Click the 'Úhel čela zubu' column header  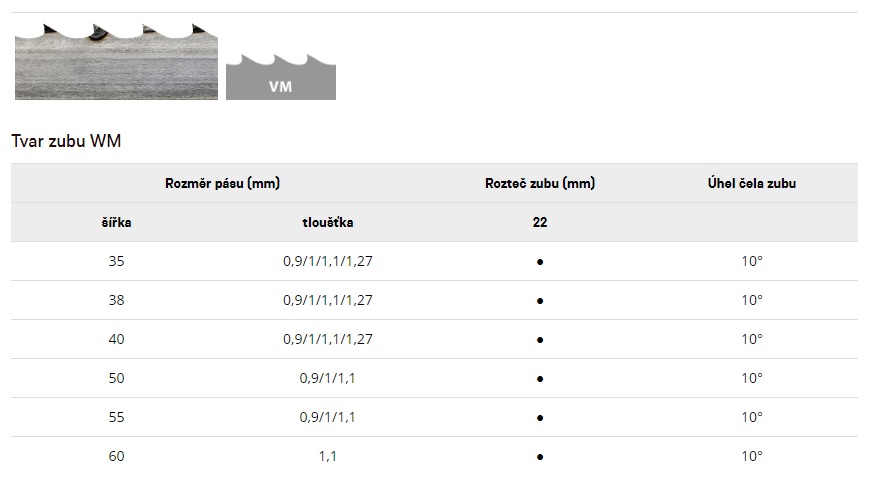pyautogui.click(x=752, y=183)
